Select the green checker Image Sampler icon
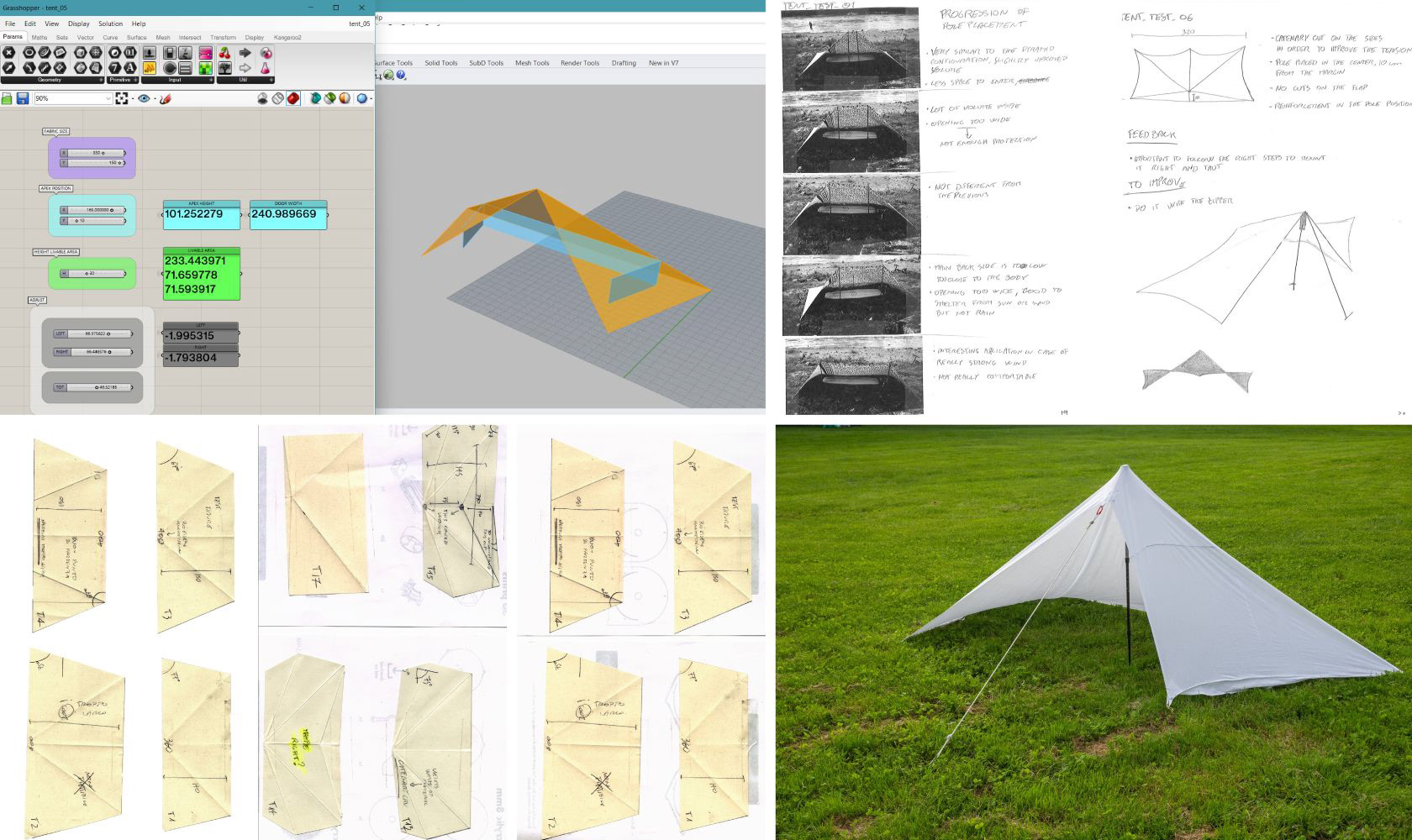Image resolution: width=1412 pixels, height=840 pixels. pos(206,68)
